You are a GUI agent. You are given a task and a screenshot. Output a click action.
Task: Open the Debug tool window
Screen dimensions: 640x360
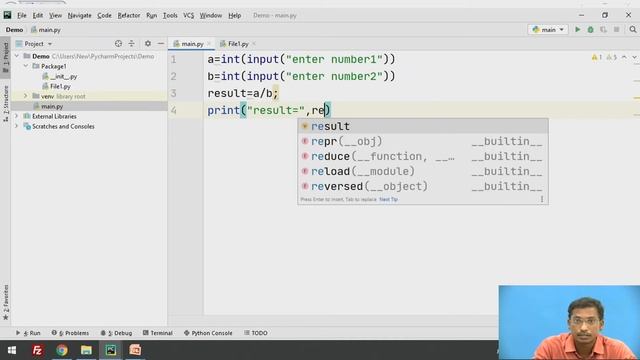(x=116, y=333)
